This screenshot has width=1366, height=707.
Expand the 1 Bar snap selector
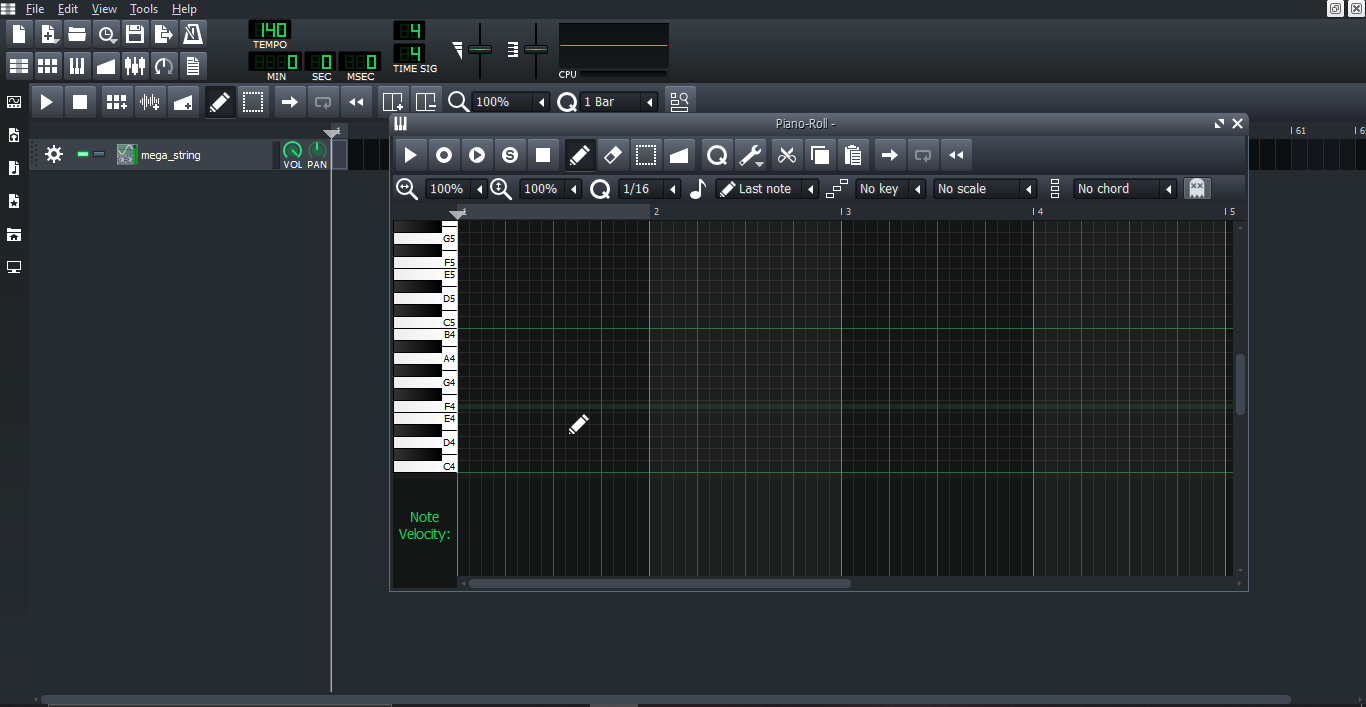coord(649,101)
